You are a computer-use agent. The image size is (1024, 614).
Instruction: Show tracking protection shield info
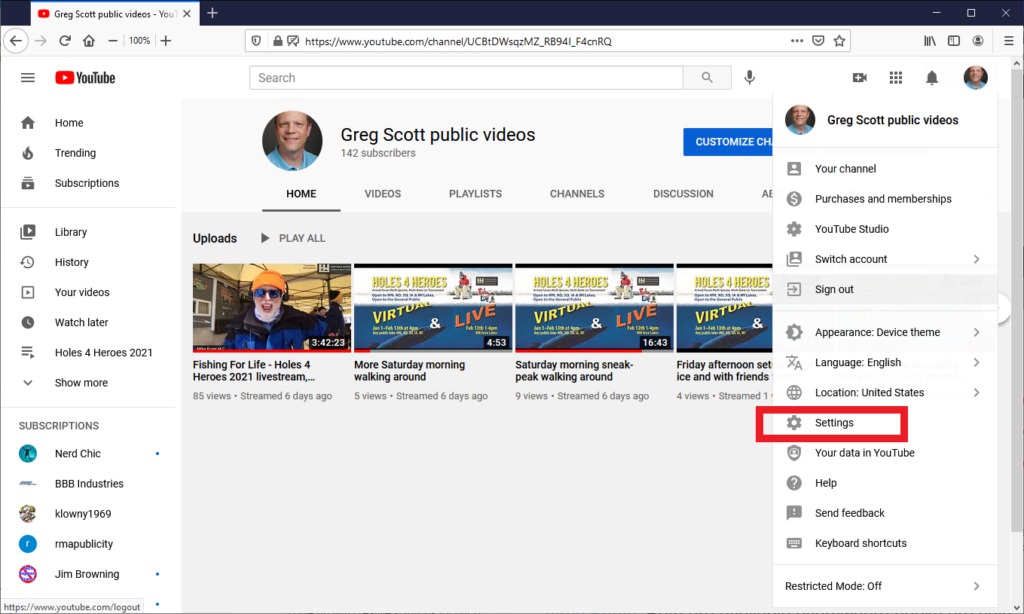pos(256,41)
